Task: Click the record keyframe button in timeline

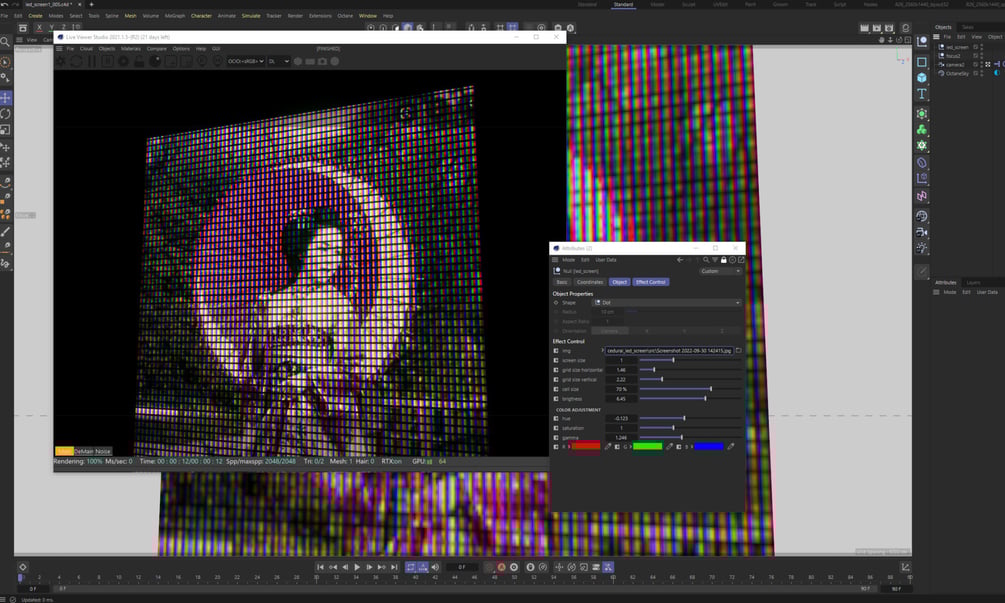Action: pos(489,567)
